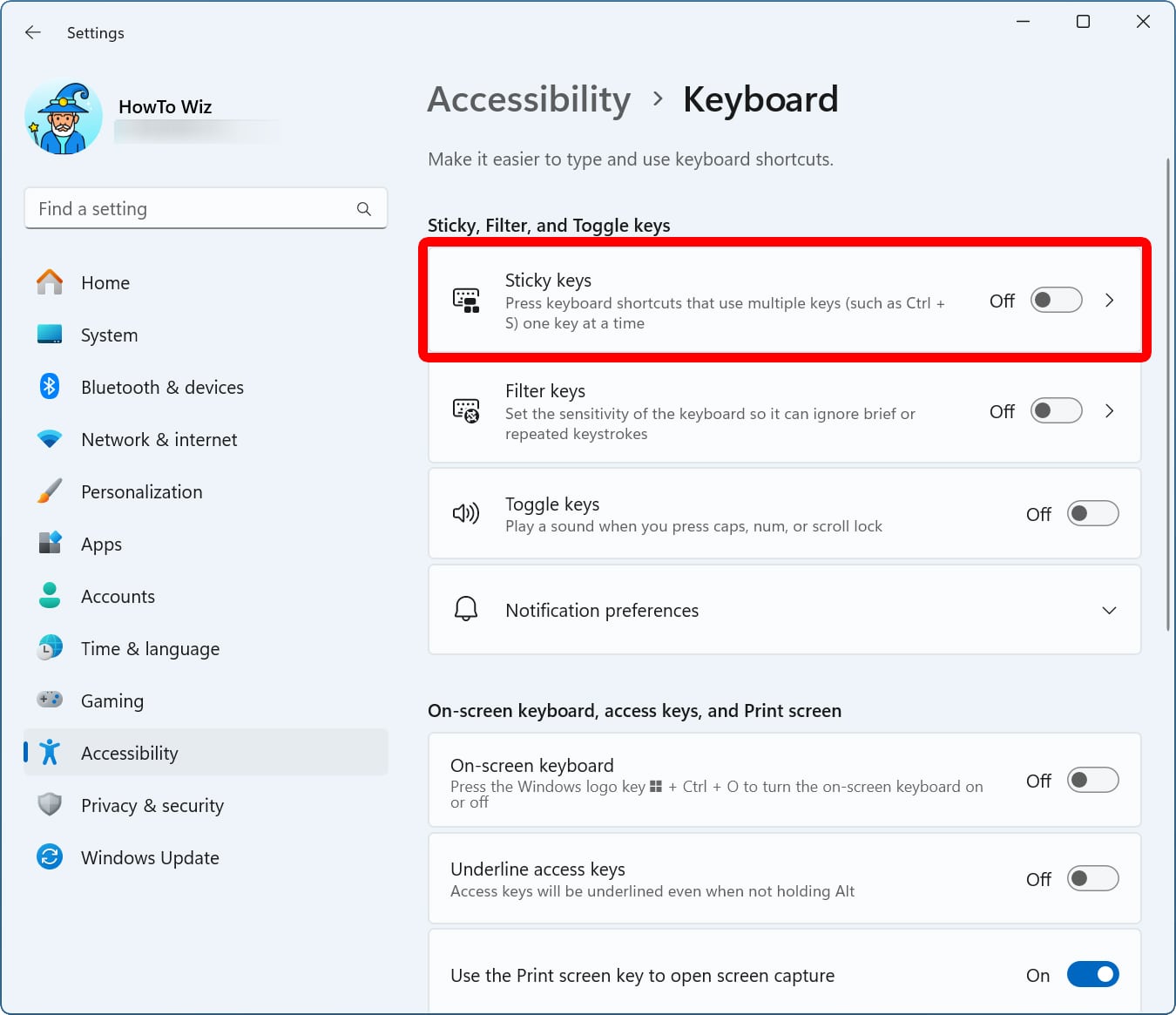Click the Sticky keys icon
Viewport: 1176px width, 1015px height.
467,299
